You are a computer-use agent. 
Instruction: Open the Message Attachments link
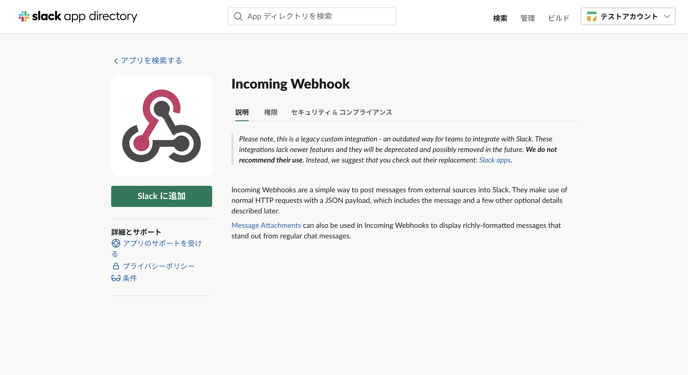point(266,225)
